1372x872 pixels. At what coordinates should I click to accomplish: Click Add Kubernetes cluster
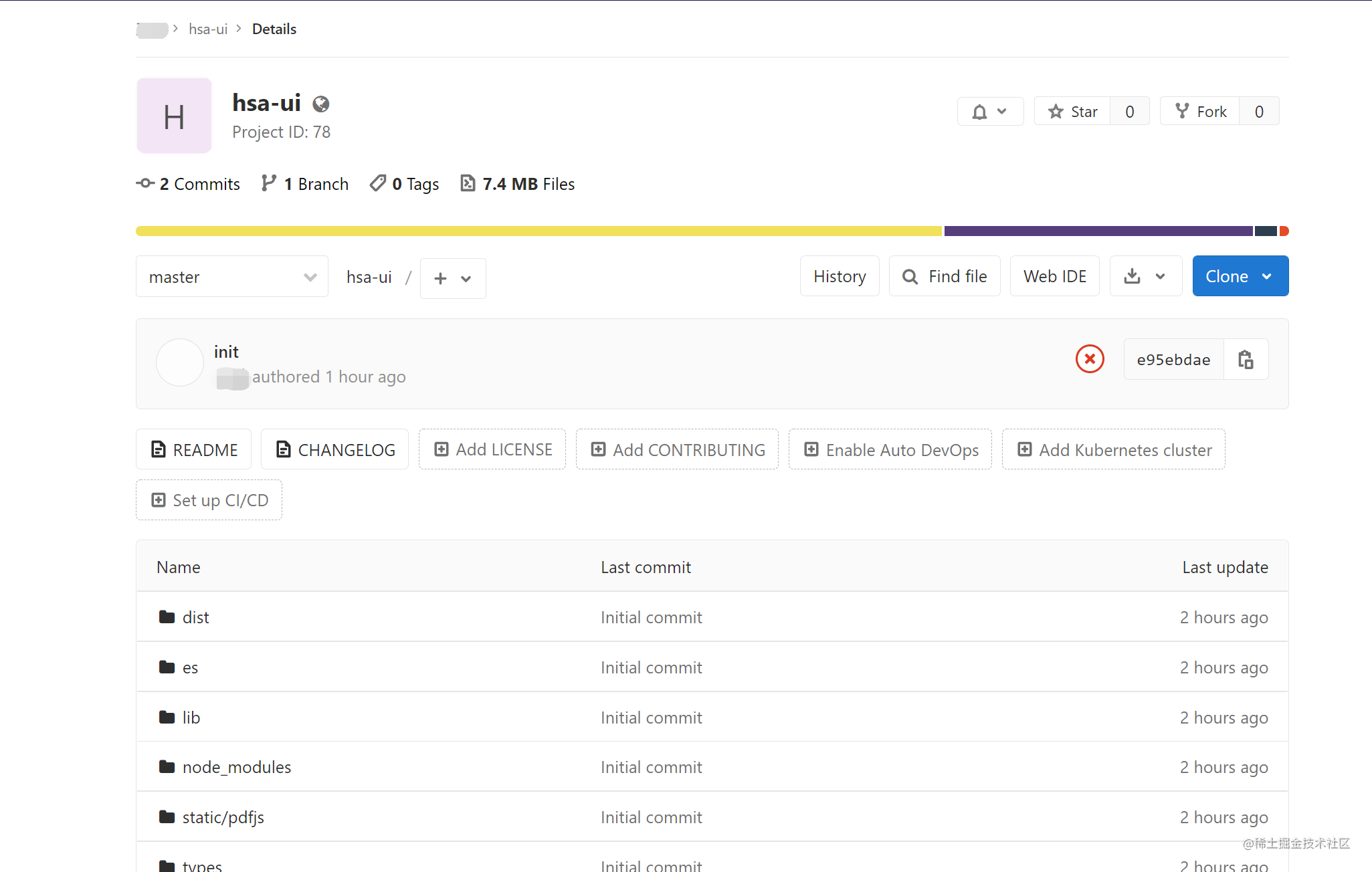pos(1114,449)
